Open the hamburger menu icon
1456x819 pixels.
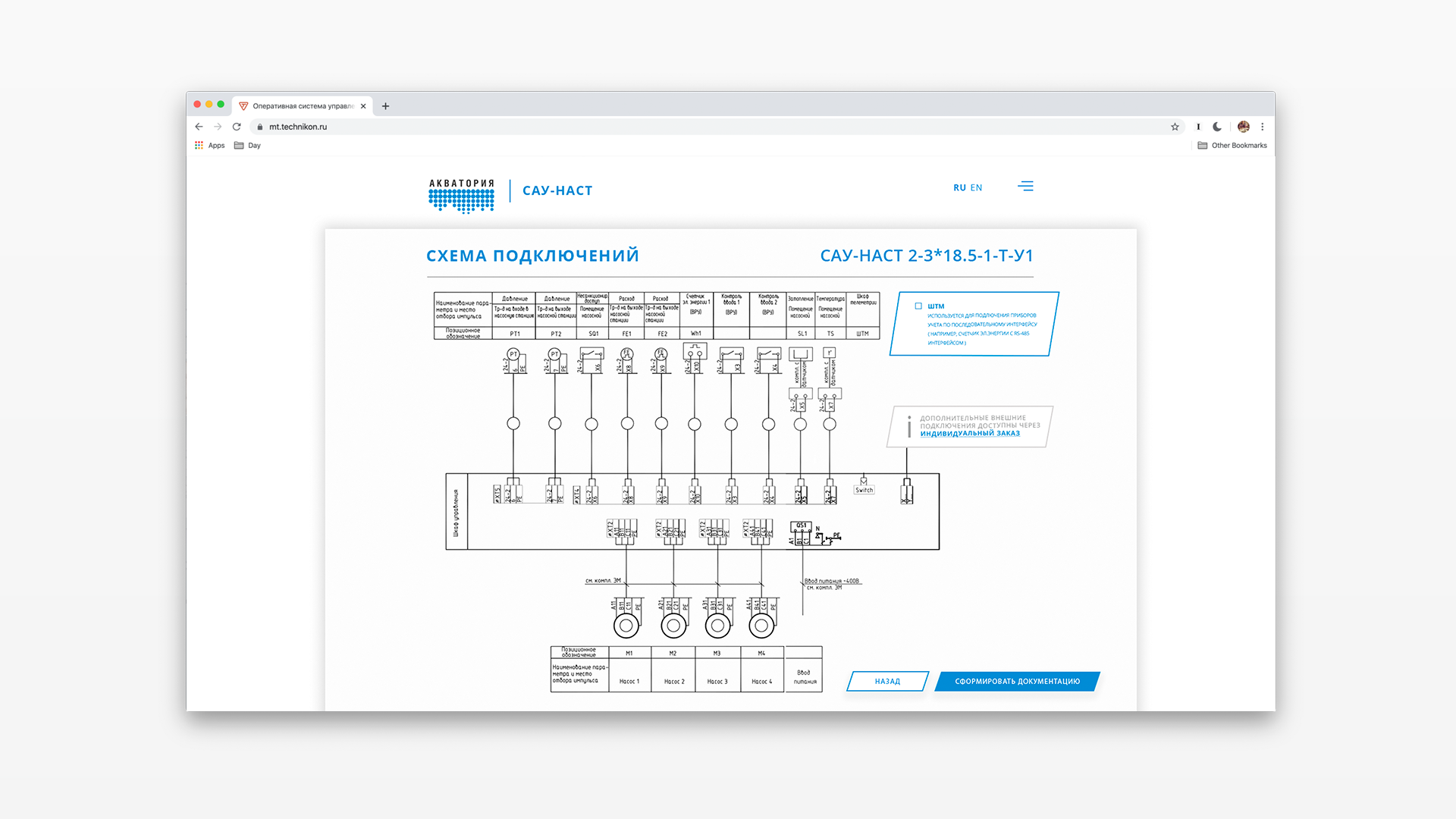pos(1025,187)
